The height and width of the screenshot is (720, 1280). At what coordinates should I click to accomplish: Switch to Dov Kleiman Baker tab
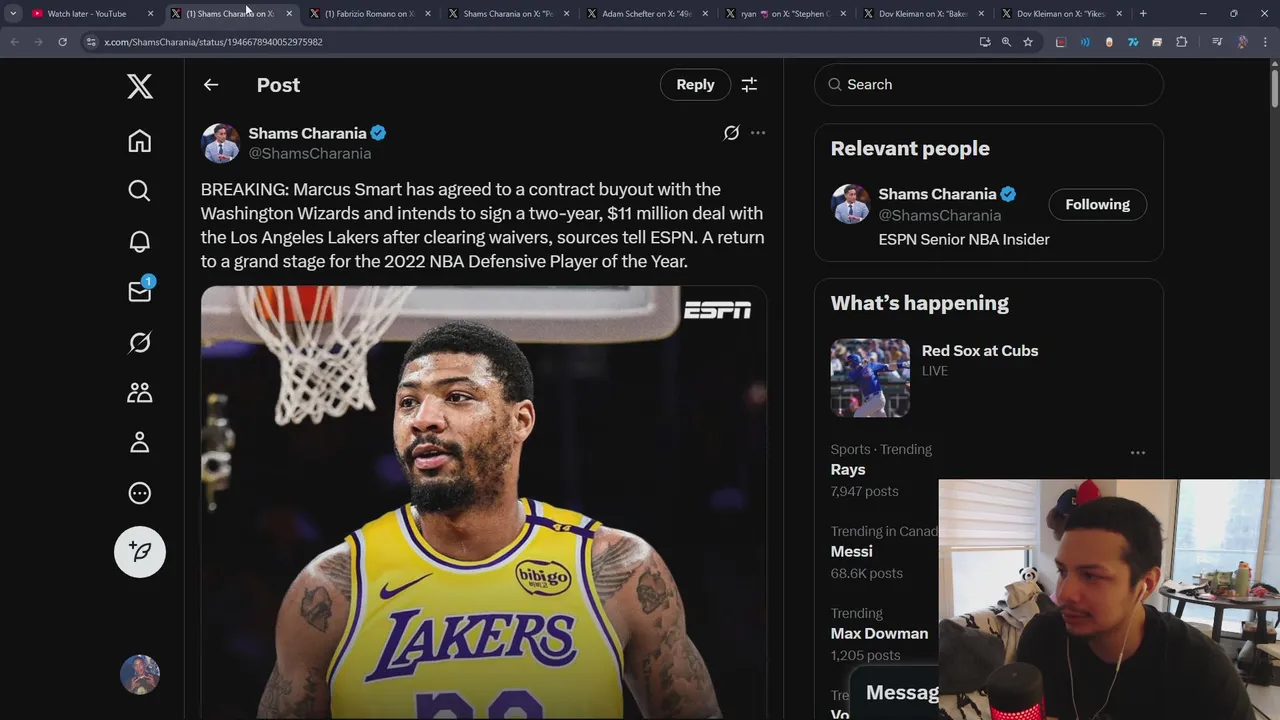[924, 14]
